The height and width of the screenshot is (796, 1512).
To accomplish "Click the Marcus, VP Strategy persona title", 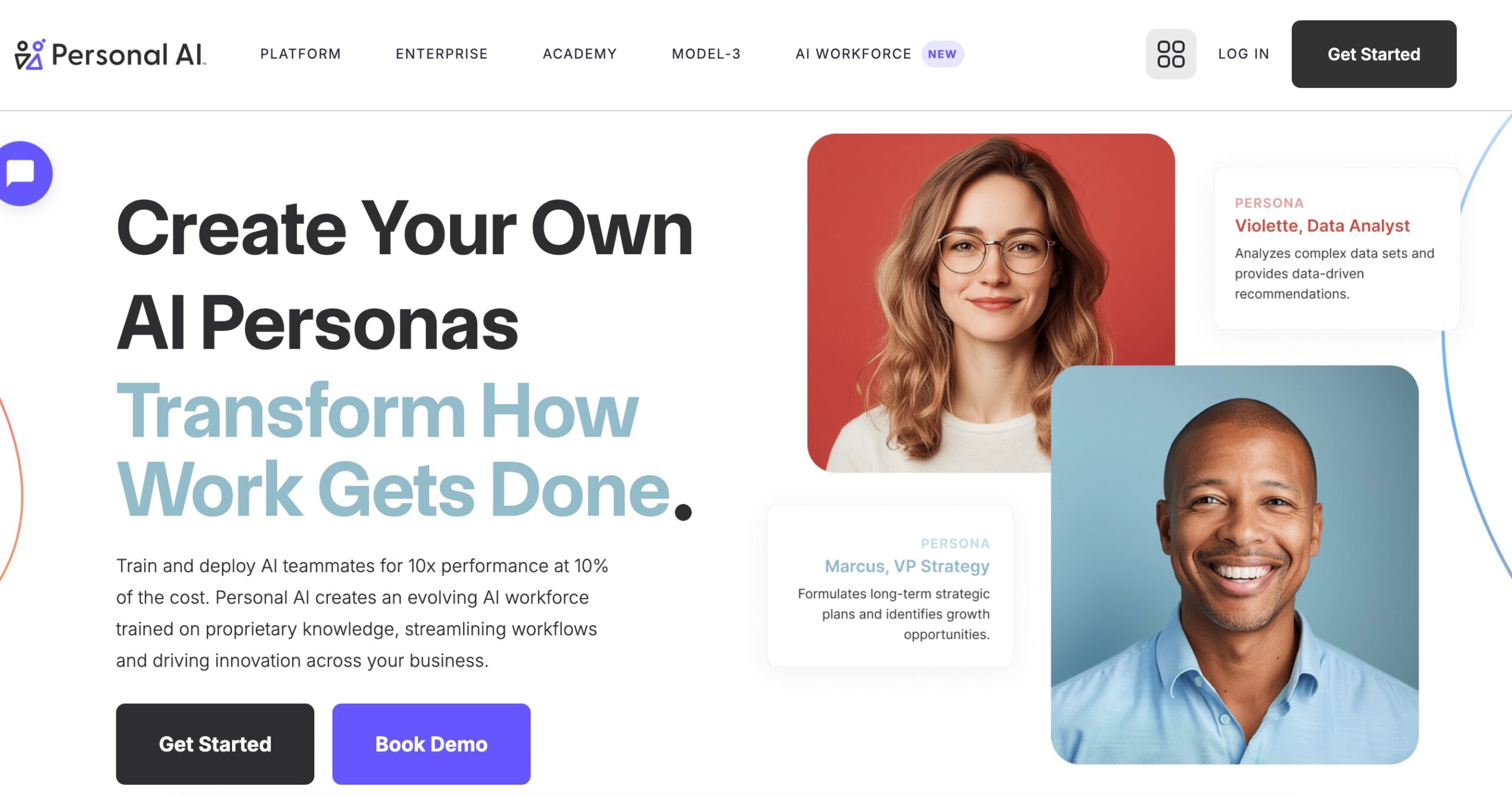I will pyautogui.click(x=907, y=566).
